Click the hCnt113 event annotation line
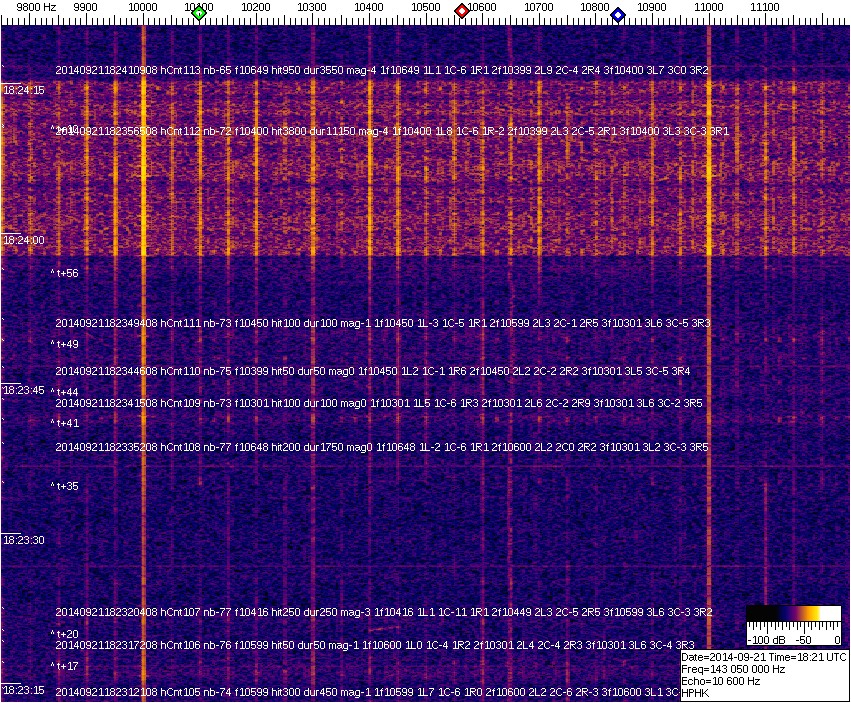 point(382,70)
